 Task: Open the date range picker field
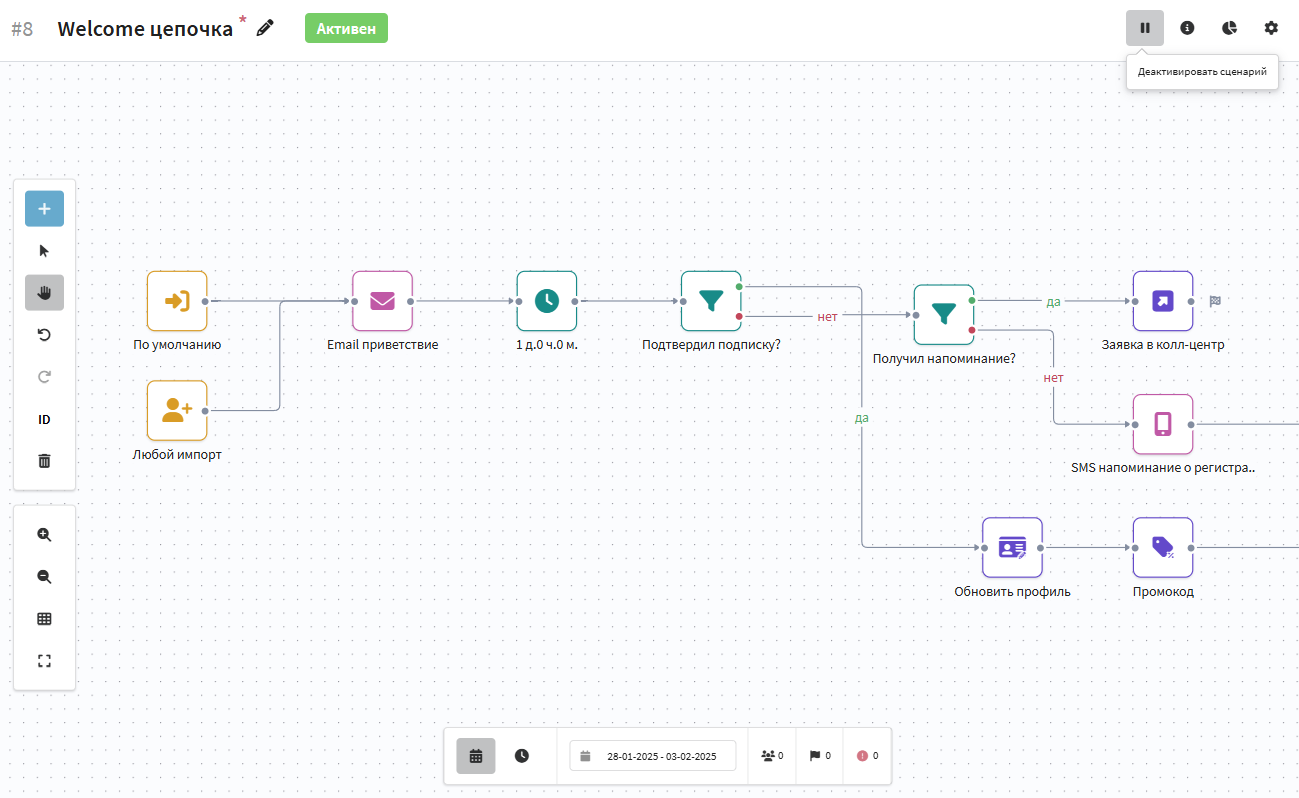tap(652, 756)
